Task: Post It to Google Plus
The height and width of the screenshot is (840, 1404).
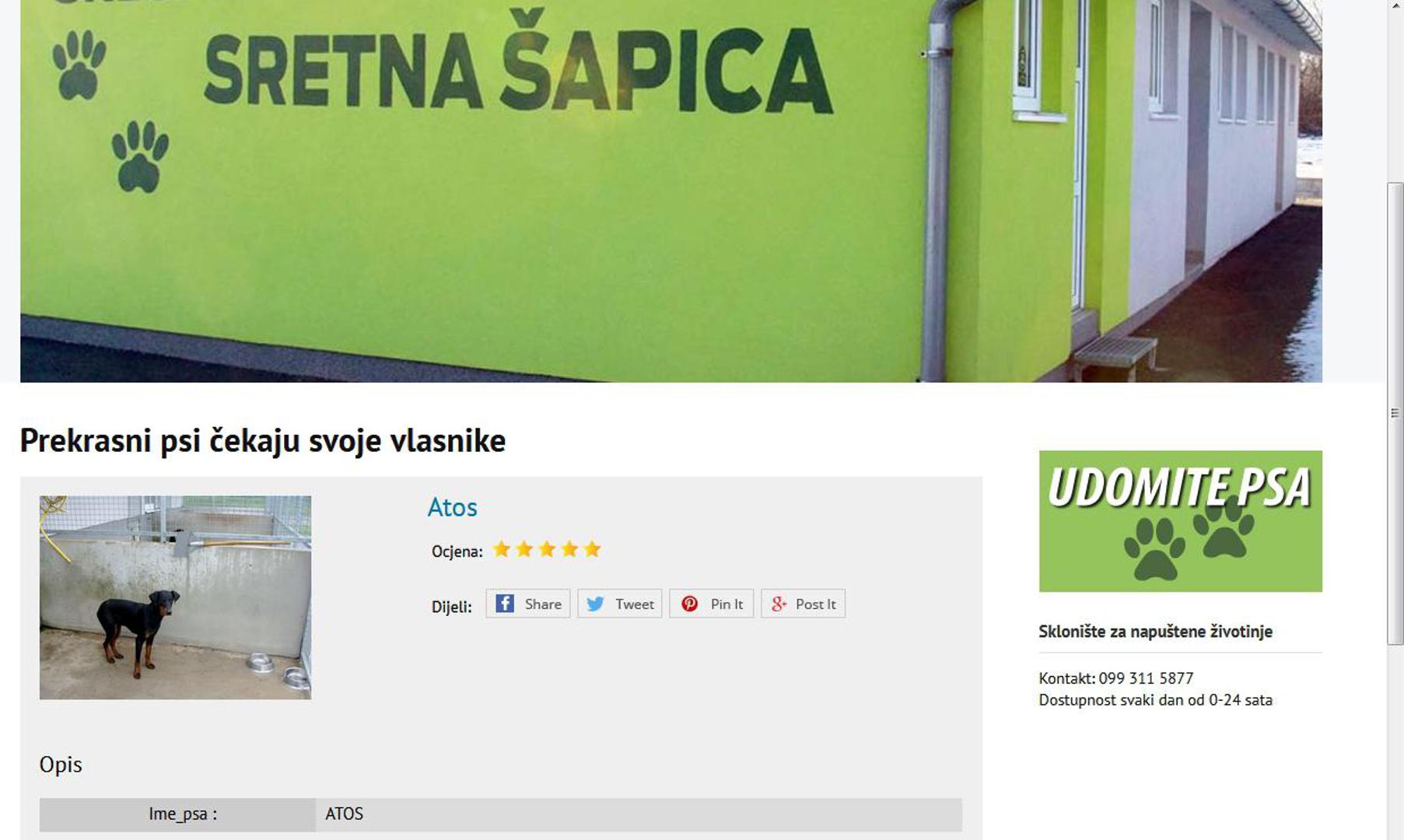Action: click(x=804, y=604)
